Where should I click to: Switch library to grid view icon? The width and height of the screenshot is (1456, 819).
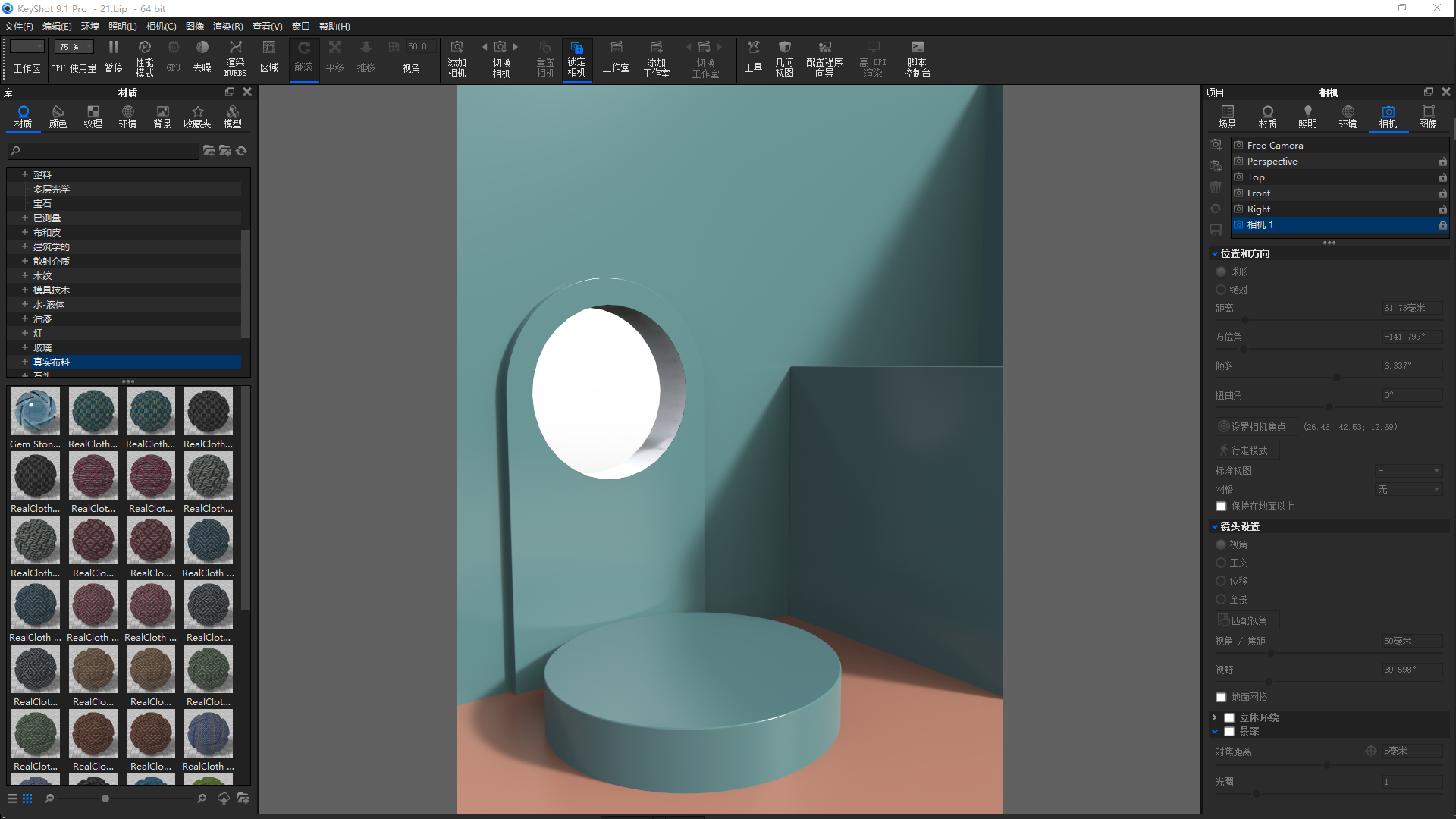[x=27, y=799]
